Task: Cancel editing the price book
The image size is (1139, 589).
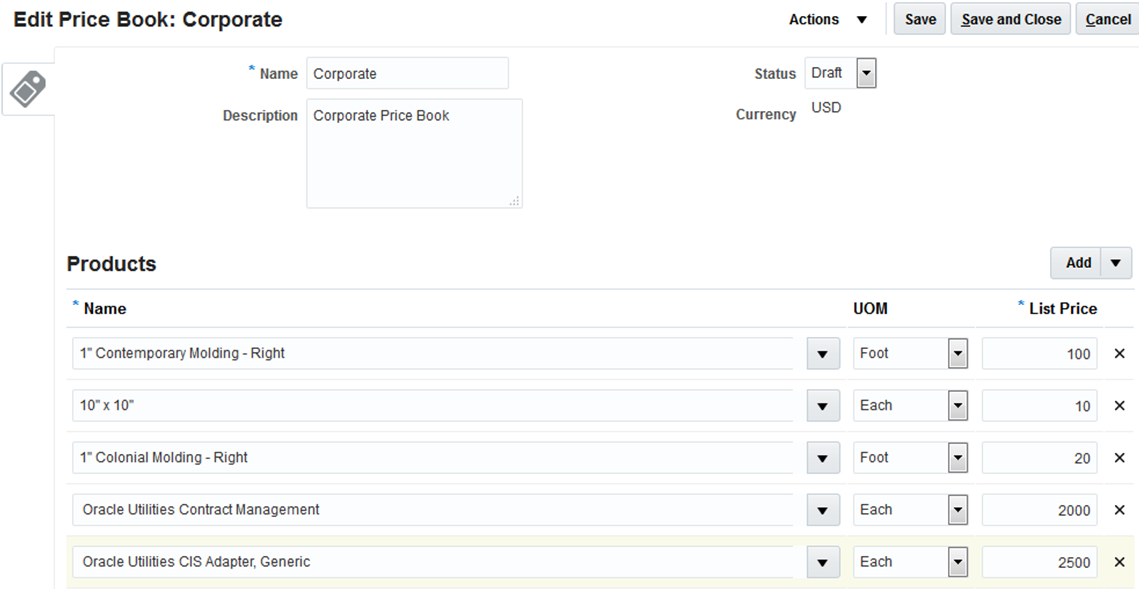Action: 1108,20
